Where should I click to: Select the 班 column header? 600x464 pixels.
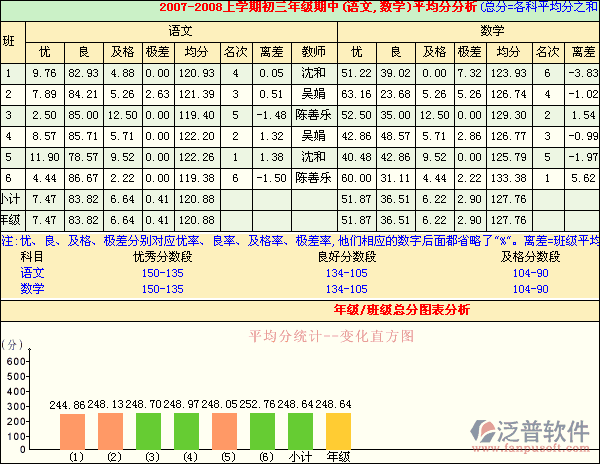9,41
